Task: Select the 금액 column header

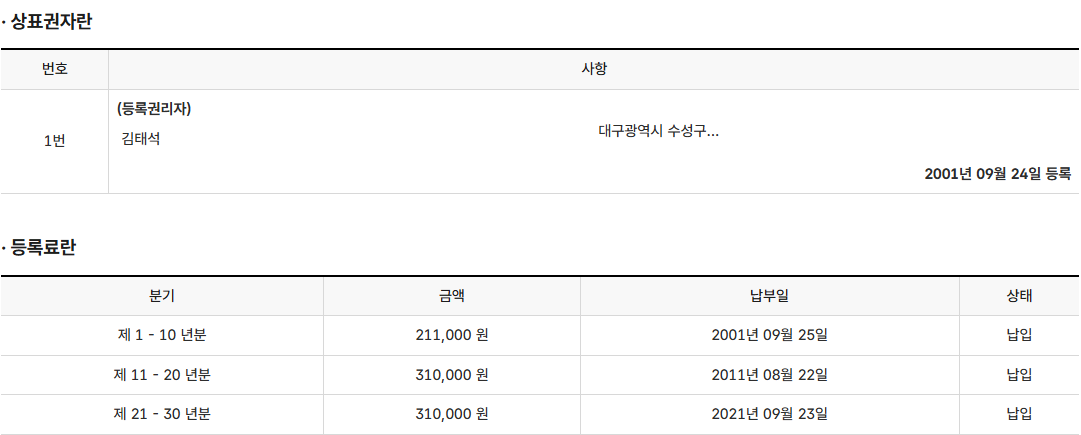Action: click(452, 296)
